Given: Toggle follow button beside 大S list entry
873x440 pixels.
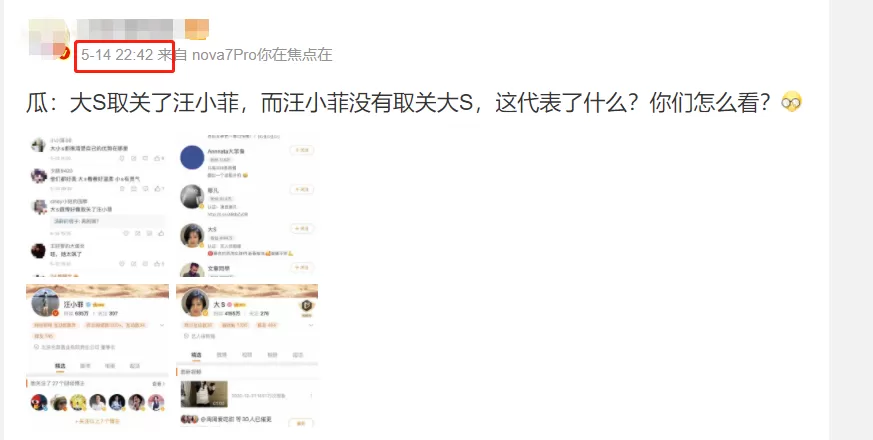Looking at the screenshot, I should pos(302,228).
